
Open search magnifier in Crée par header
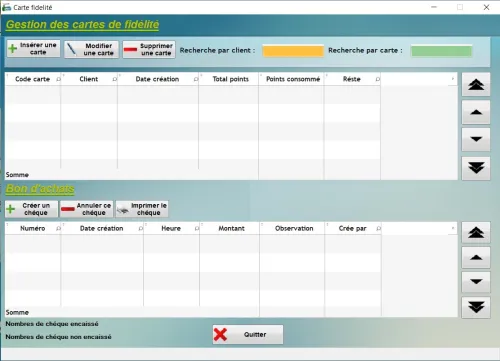coord(378,229)
